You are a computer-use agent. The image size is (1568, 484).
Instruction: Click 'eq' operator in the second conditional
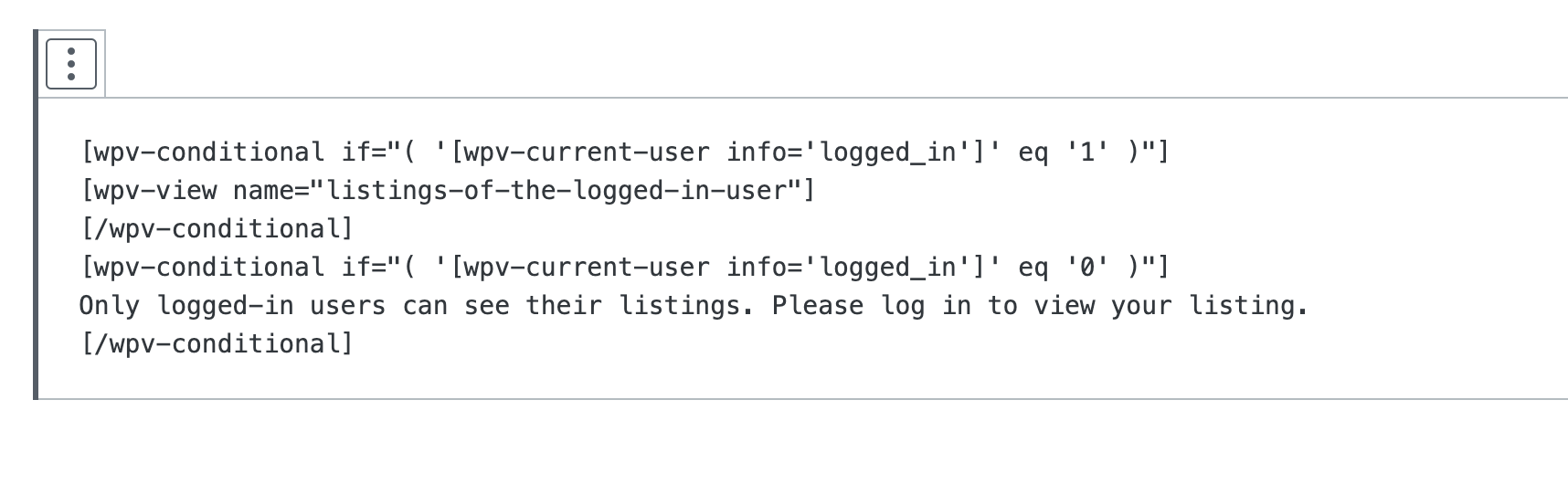click(x=1033, y=268)
